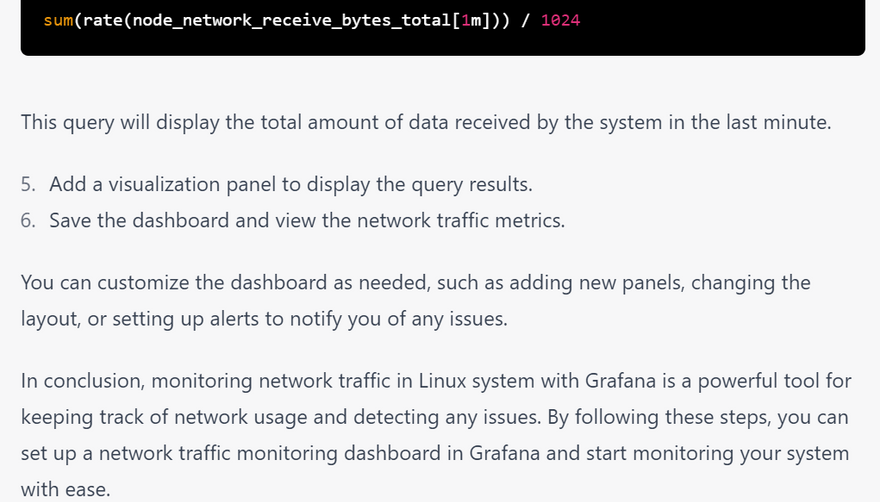Image resolution: width=880 pixels, height=502 pixels.
Task: Click list number "6." marker
Action: [x=28, y=220]
